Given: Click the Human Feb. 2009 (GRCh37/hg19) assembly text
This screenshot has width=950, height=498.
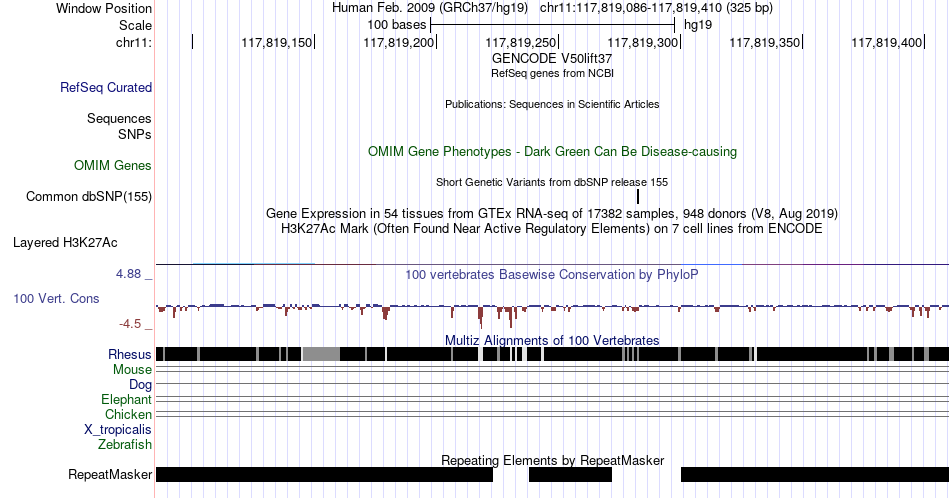Looking at the screenshot, I should (x=430, y=8).
